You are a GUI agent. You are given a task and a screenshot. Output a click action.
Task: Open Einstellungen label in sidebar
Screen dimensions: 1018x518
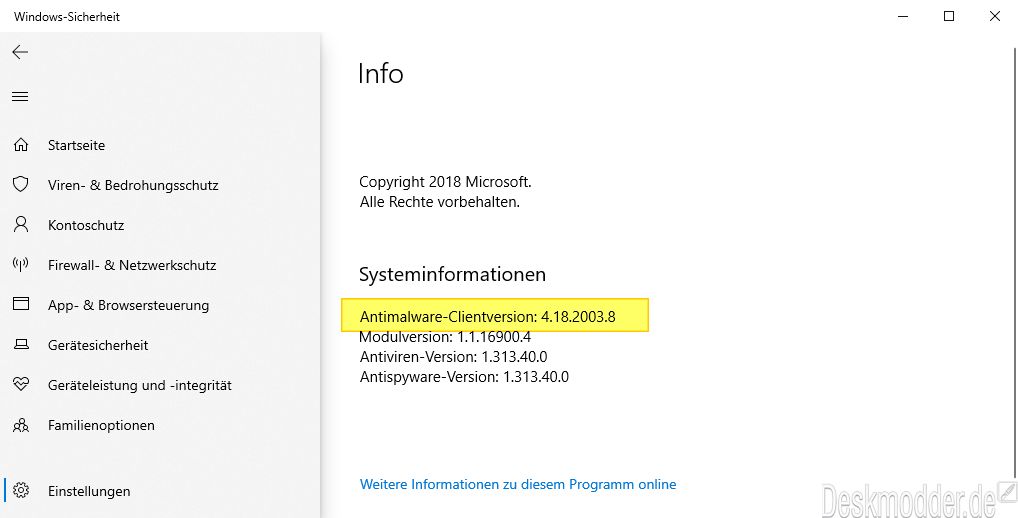pyautogui.click(x=89, y=491)
